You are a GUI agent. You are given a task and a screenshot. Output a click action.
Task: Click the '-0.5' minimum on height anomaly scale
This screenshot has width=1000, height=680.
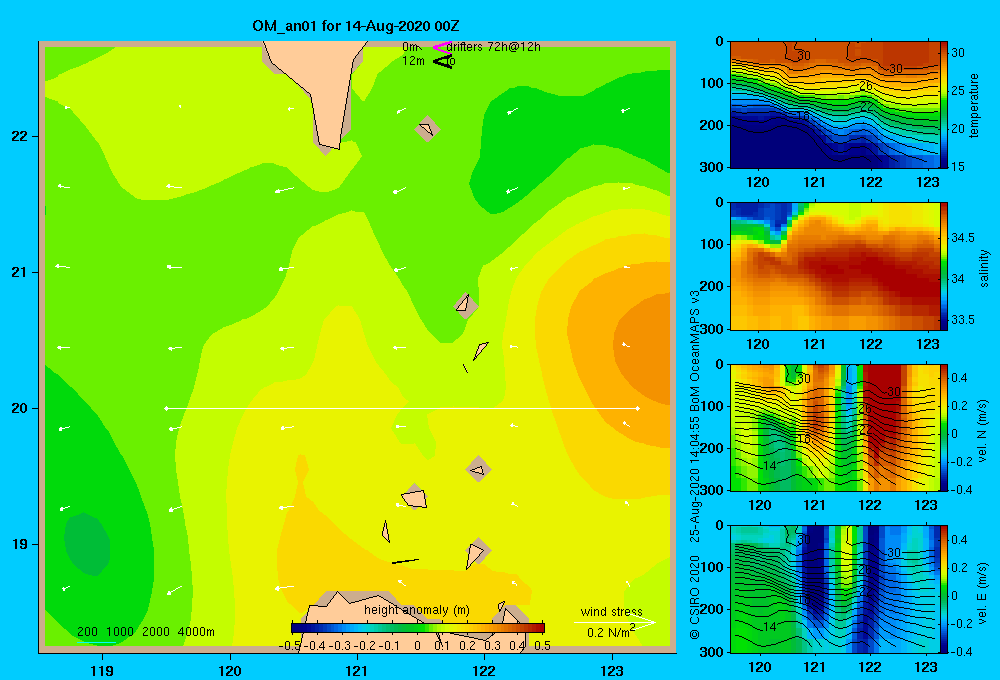click(290, 646)
